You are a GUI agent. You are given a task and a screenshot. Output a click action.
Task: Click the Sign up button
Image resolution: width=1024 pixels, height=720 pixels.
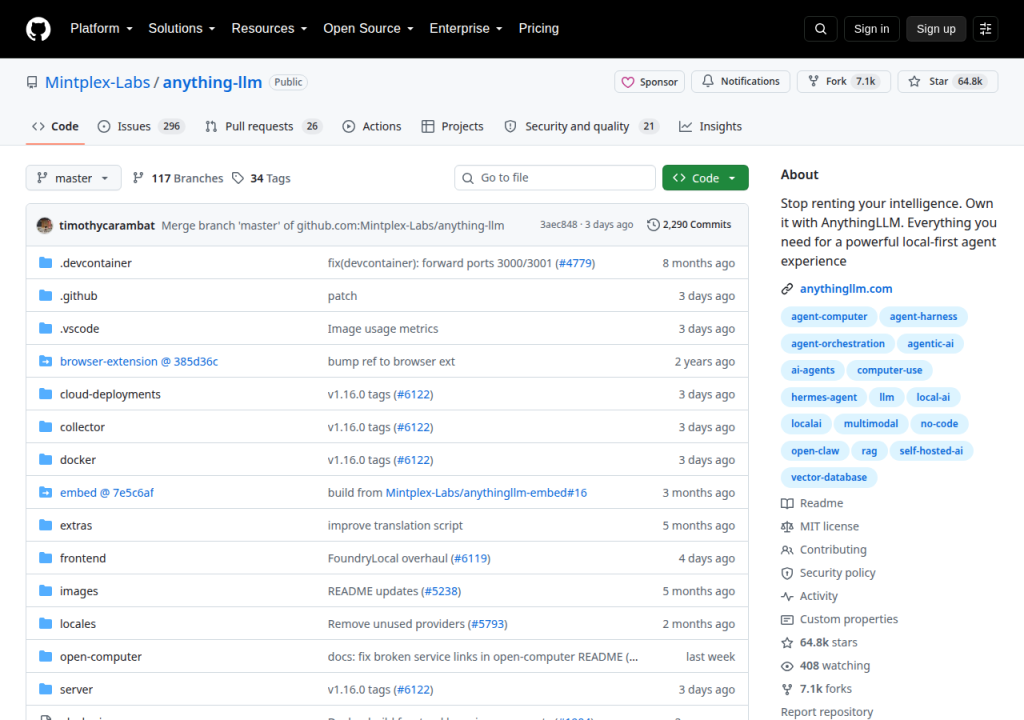[x=936, y=29]
